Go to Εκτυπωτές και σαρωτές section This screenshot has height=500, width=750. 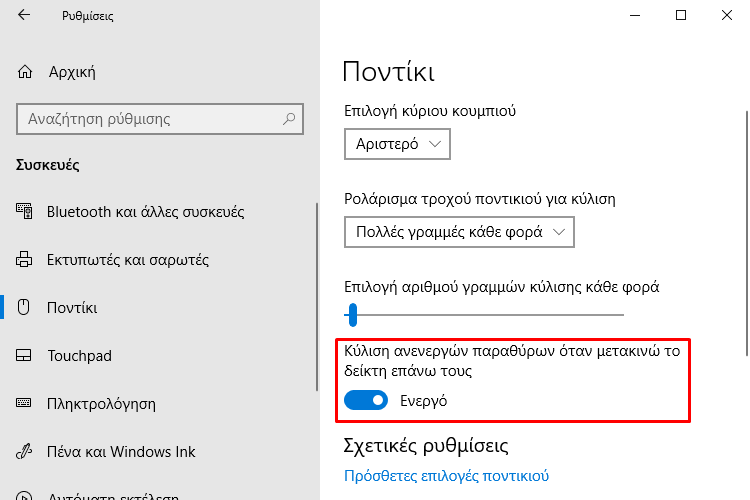[x=128, y=259]
